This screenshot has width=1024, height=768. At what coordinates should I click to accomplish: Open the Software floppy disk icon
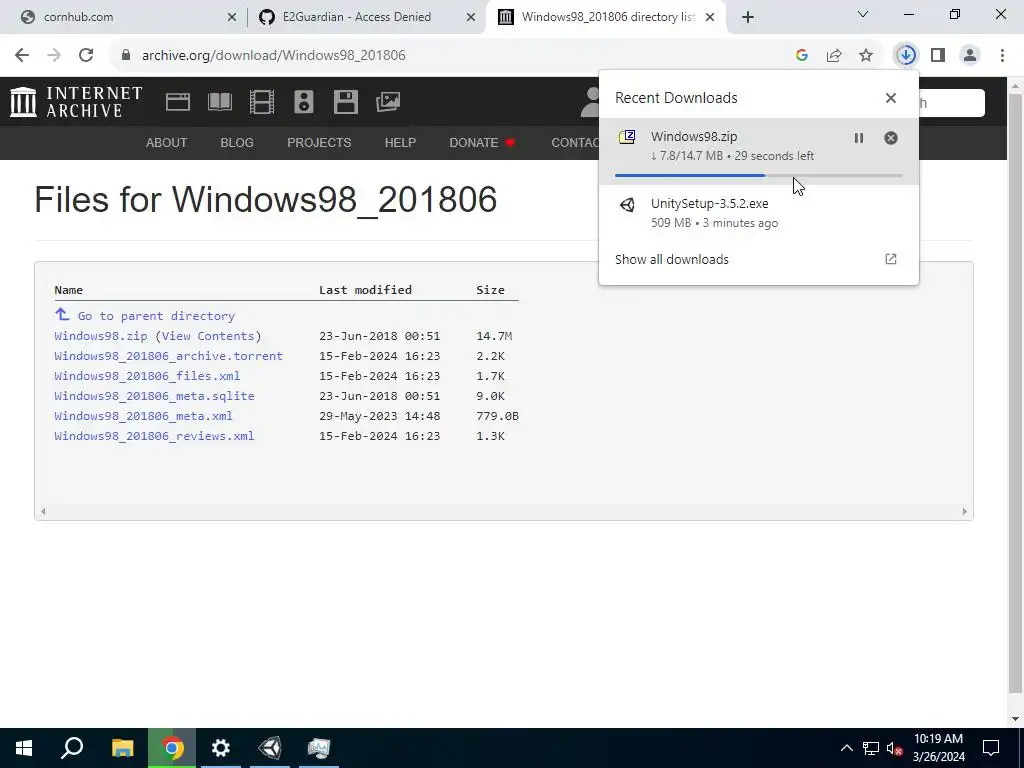point(345,102)
